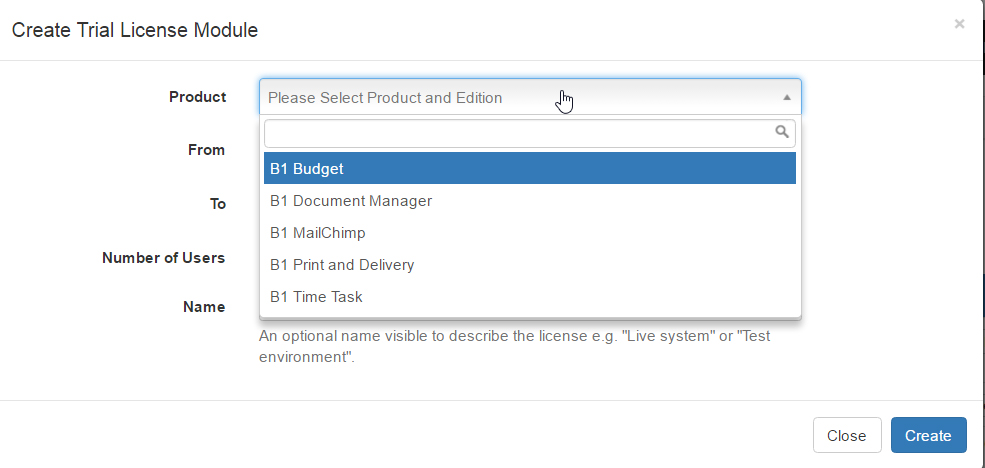The width and height of the screenshot is (985, 468).
Task: Select the B1 Print and Delivery option
Action: click(x=530, y=265)
